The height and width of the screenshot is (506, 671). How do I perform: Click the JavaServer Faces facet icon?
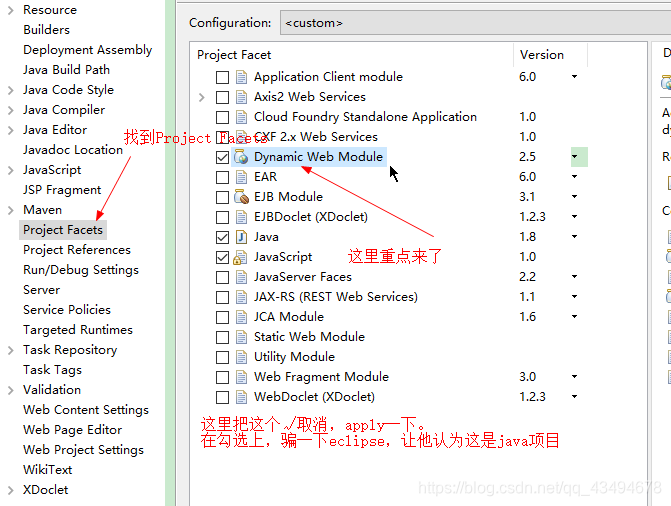[241, 277]
